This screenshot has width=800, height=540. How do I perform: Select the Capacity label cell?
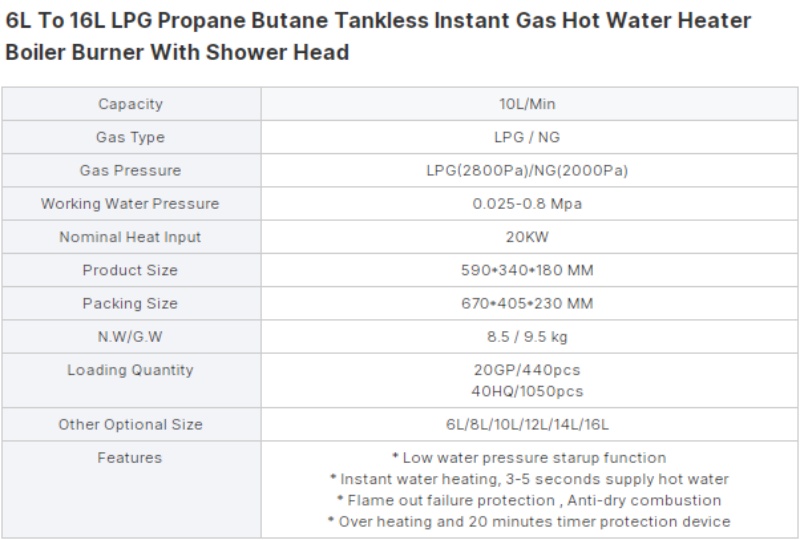point(131,104)
